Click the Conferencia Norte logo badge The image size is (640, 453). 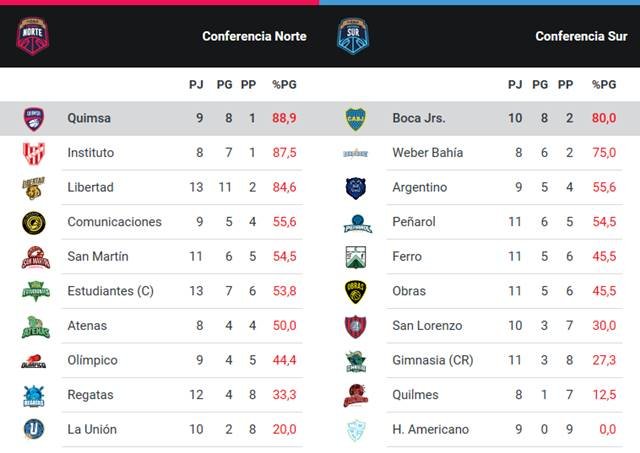click(x=33, y=36)
